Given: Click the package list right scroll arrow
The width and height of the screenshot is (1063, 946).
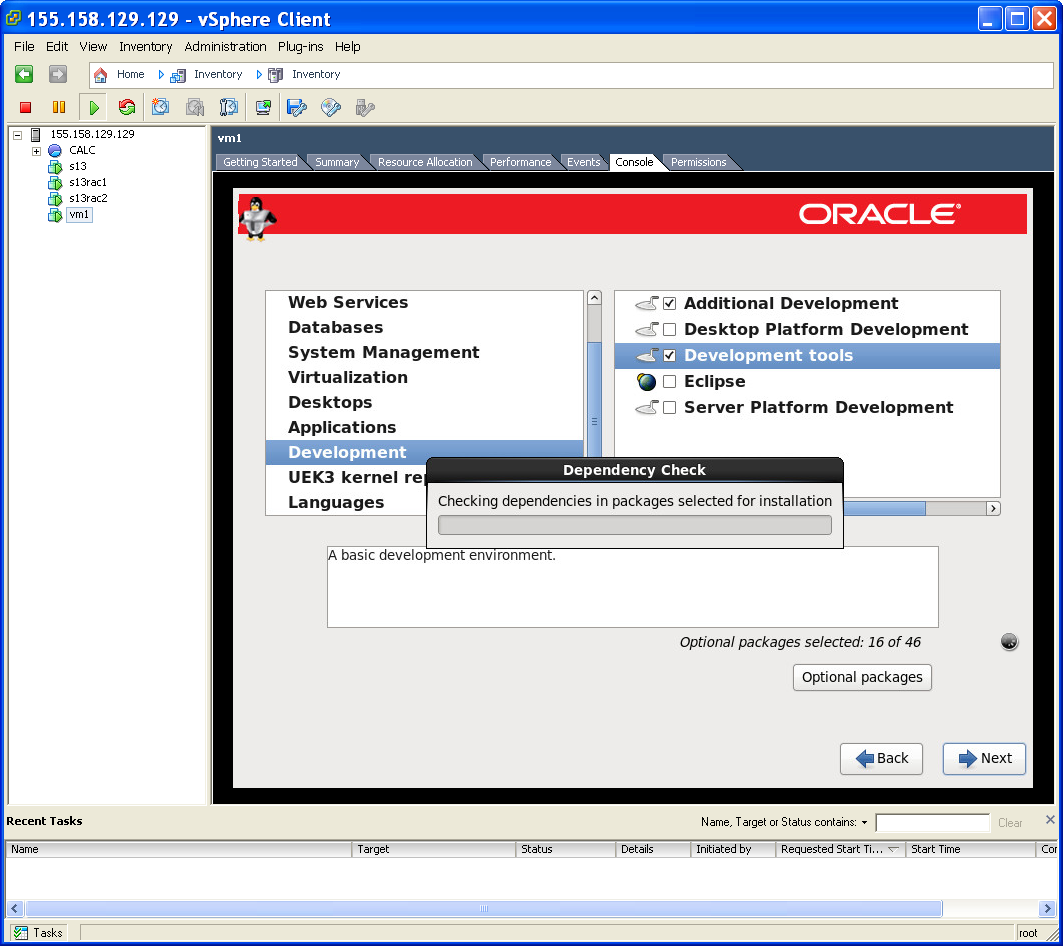Looking at the screenshot, I should tap(993, 509).
